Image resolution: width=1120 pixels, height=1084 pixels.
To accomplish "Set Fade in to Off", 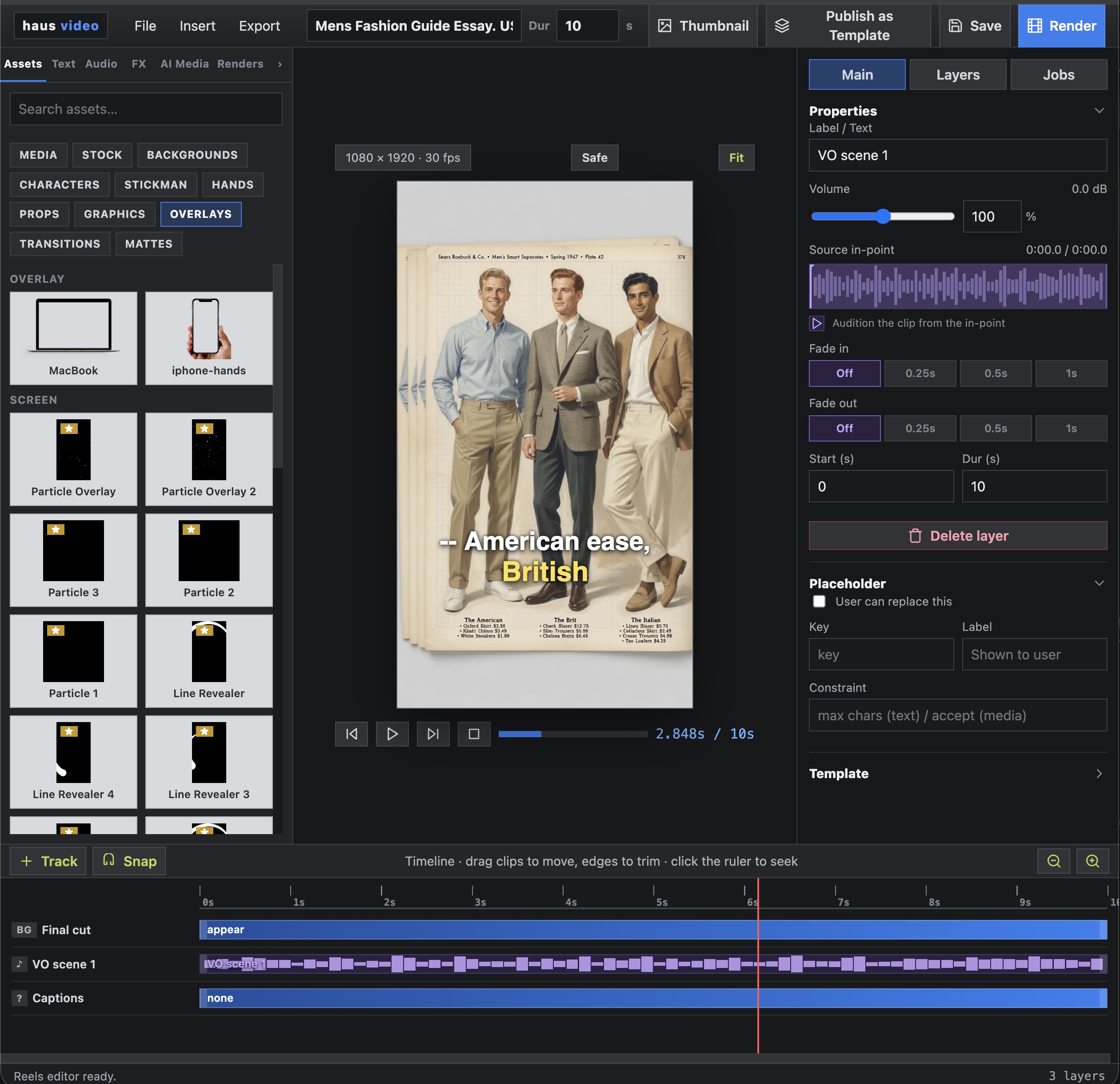I will (x=844, y=373).
